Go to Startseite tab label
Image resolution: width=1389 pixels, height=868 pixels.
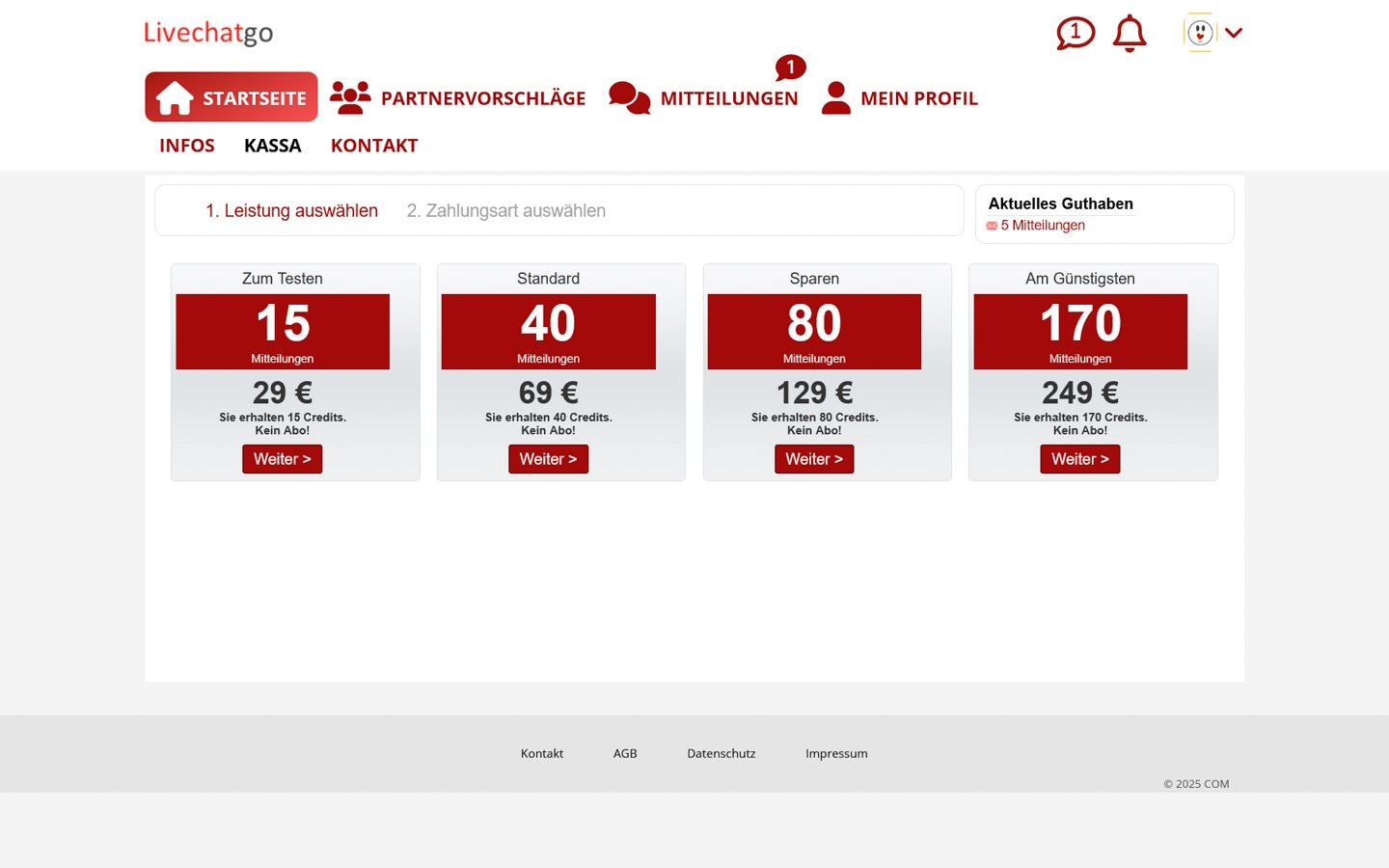tap(255, 98)
